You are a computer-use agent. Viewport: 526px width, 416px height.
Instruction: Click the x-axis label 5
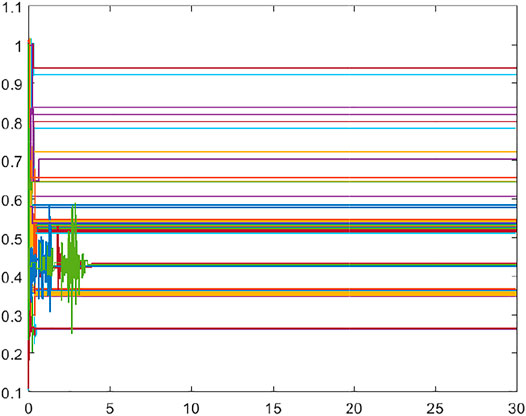(110, 409)
